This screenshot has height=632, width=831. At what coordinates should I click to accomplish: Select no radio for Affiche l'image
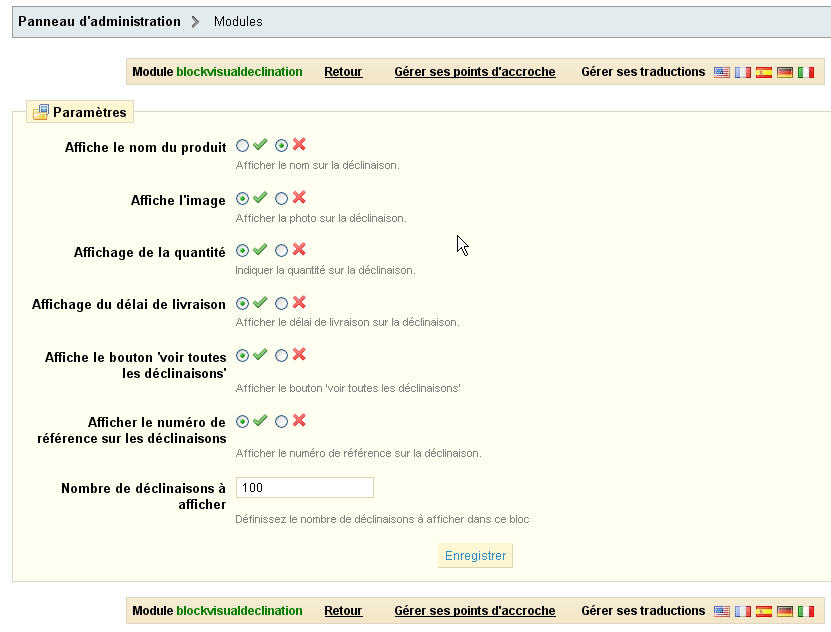point(281,199)
